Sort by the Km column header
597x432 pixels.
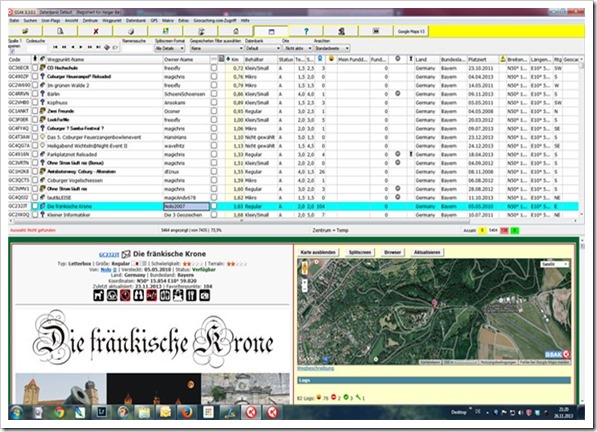click(x=235, y=59)
